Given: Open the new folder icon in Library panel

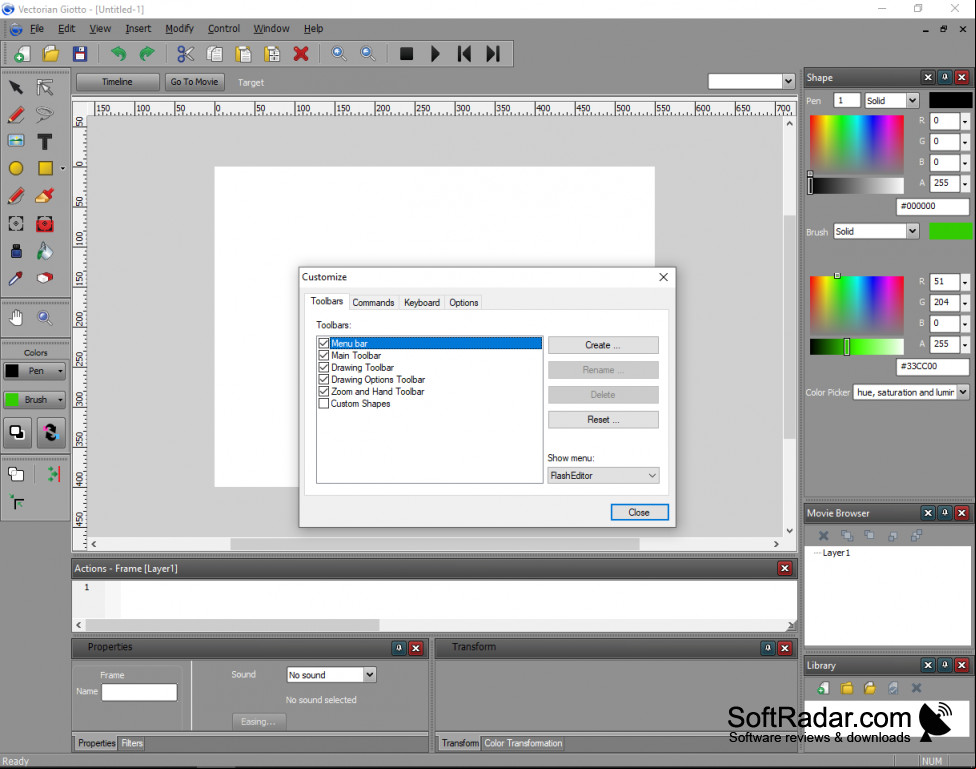Looking at the screenshot, I should pyautogui.click(x=847, y=688).
